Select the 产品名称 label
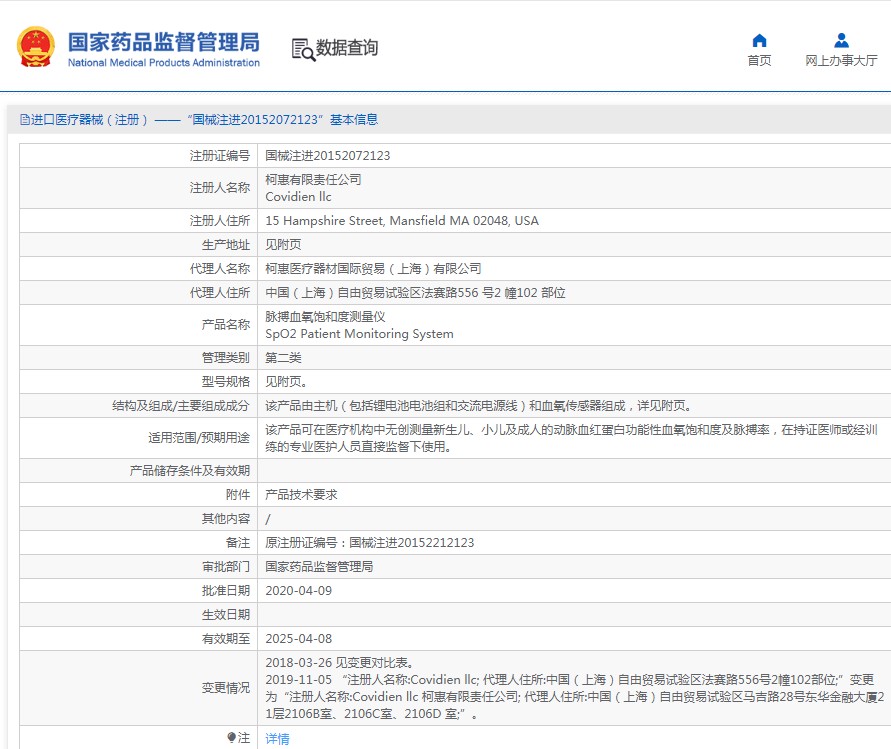The height and width of the screenshot is (749, 891). point(226,324)
